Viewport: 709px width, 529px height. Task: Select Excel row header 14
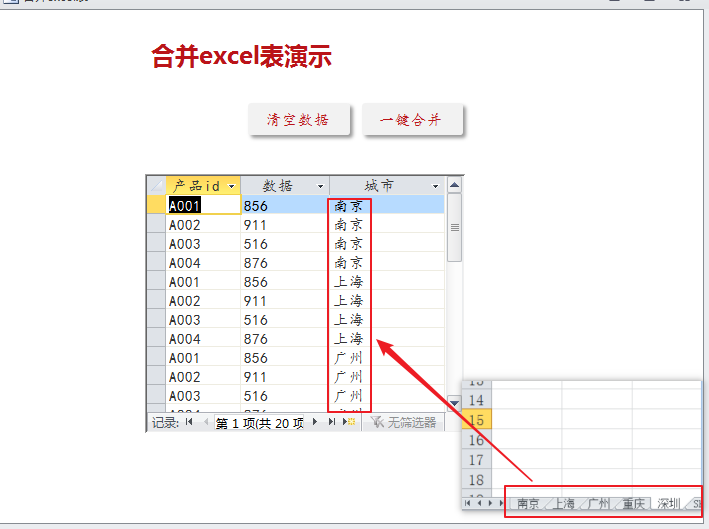477,400
